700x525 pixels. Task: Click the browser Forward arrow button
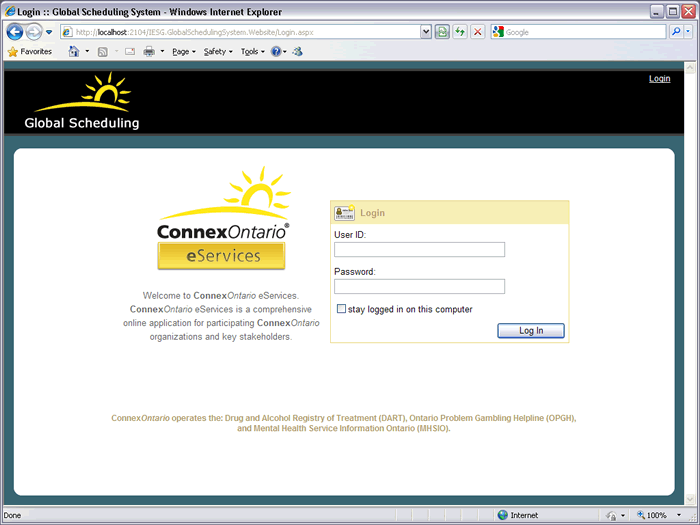coord(33,32)
